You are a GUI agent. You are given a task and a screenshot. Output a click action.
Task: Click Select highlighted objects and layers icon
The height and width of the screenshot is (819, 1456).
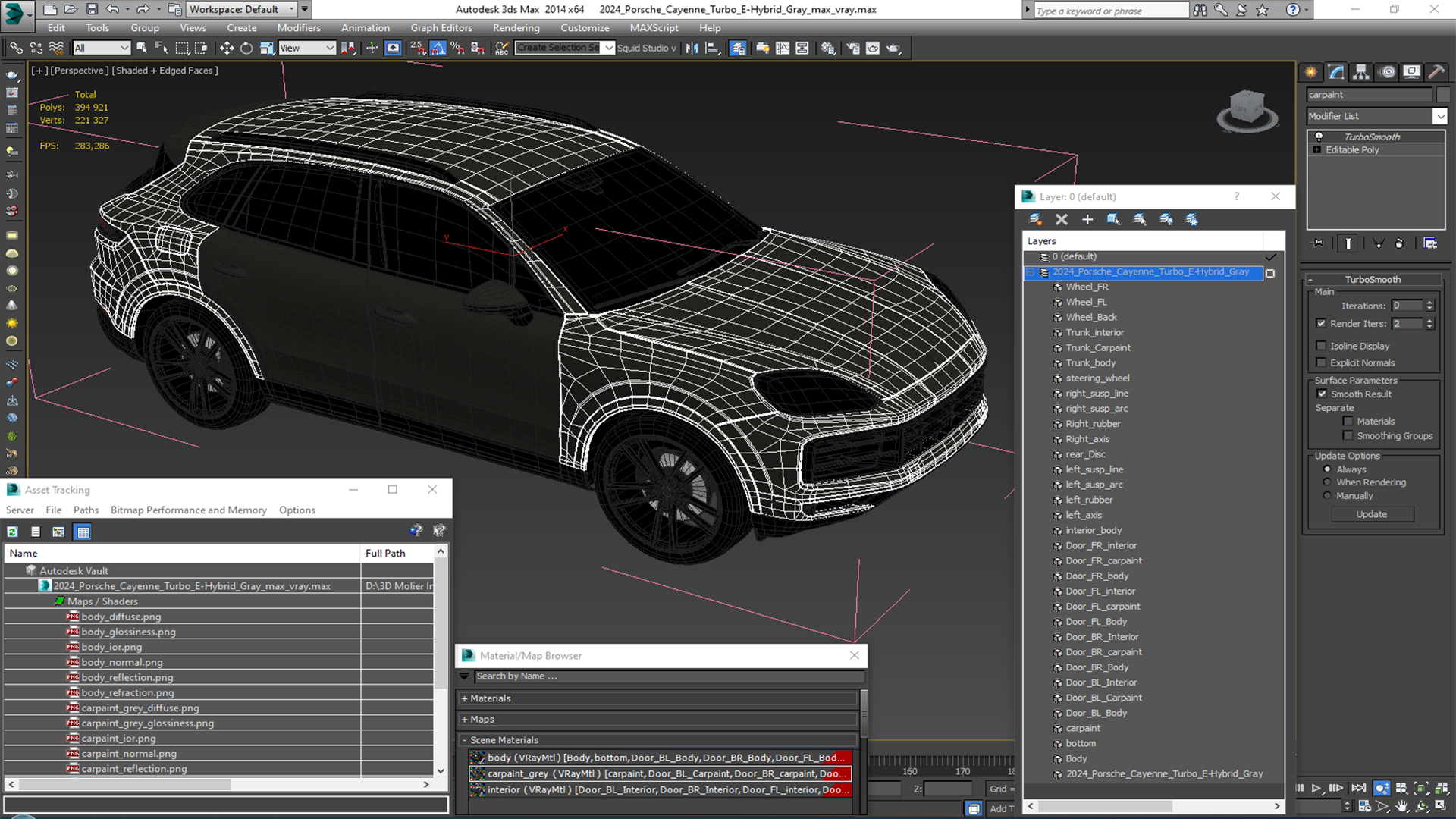(1113, 219)
